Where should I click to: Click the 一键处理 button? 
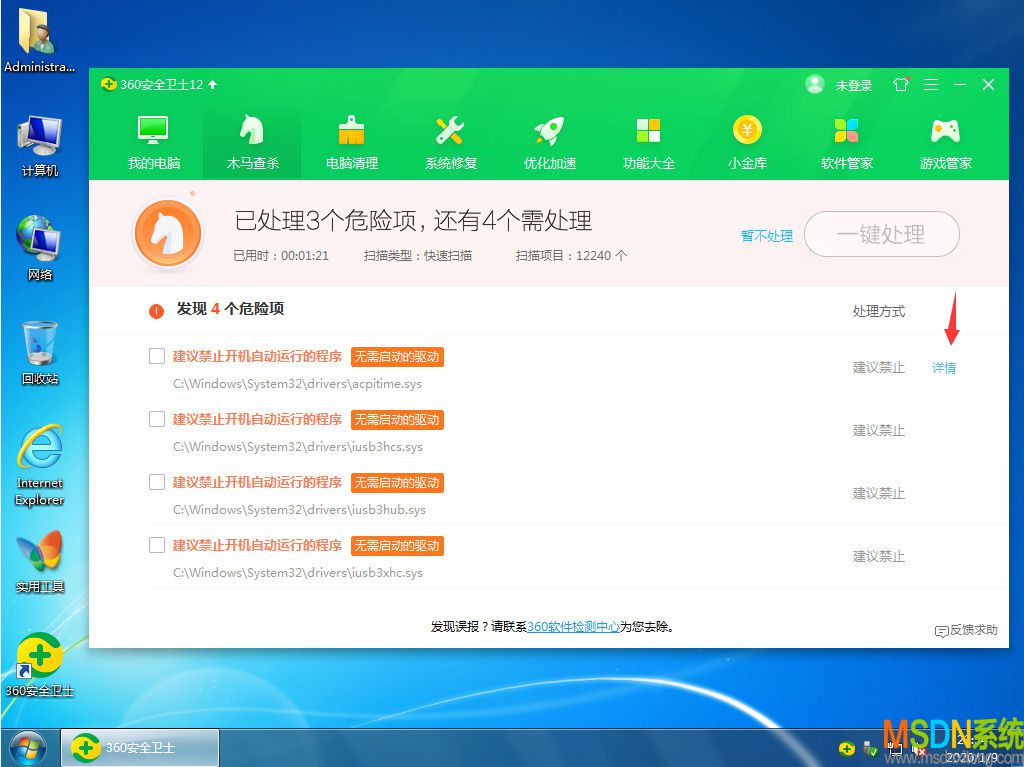point(882,234)
